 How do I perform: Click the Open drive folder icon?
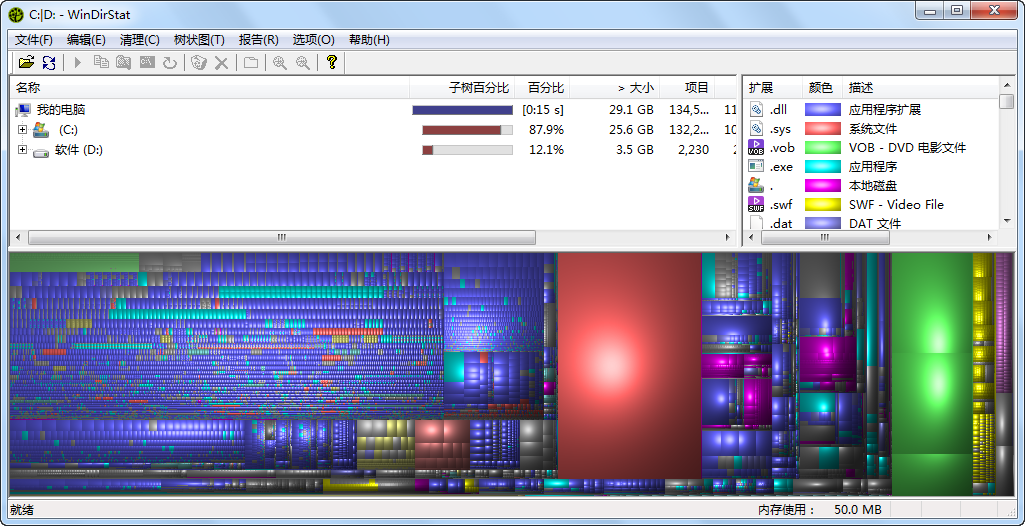point(26,62)
